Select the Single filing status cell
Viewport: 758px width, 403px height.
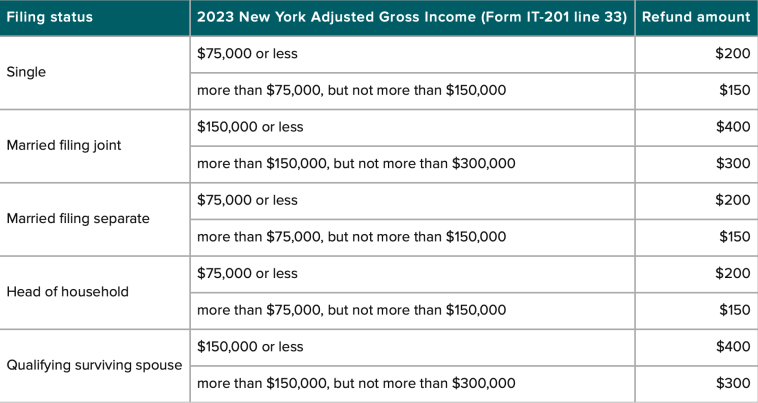(x=27, y=72)
